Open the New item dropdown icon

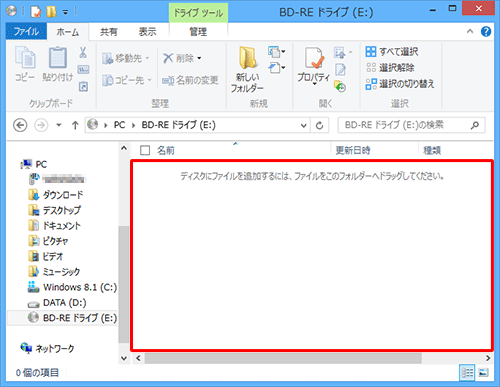tap(276, 52)
